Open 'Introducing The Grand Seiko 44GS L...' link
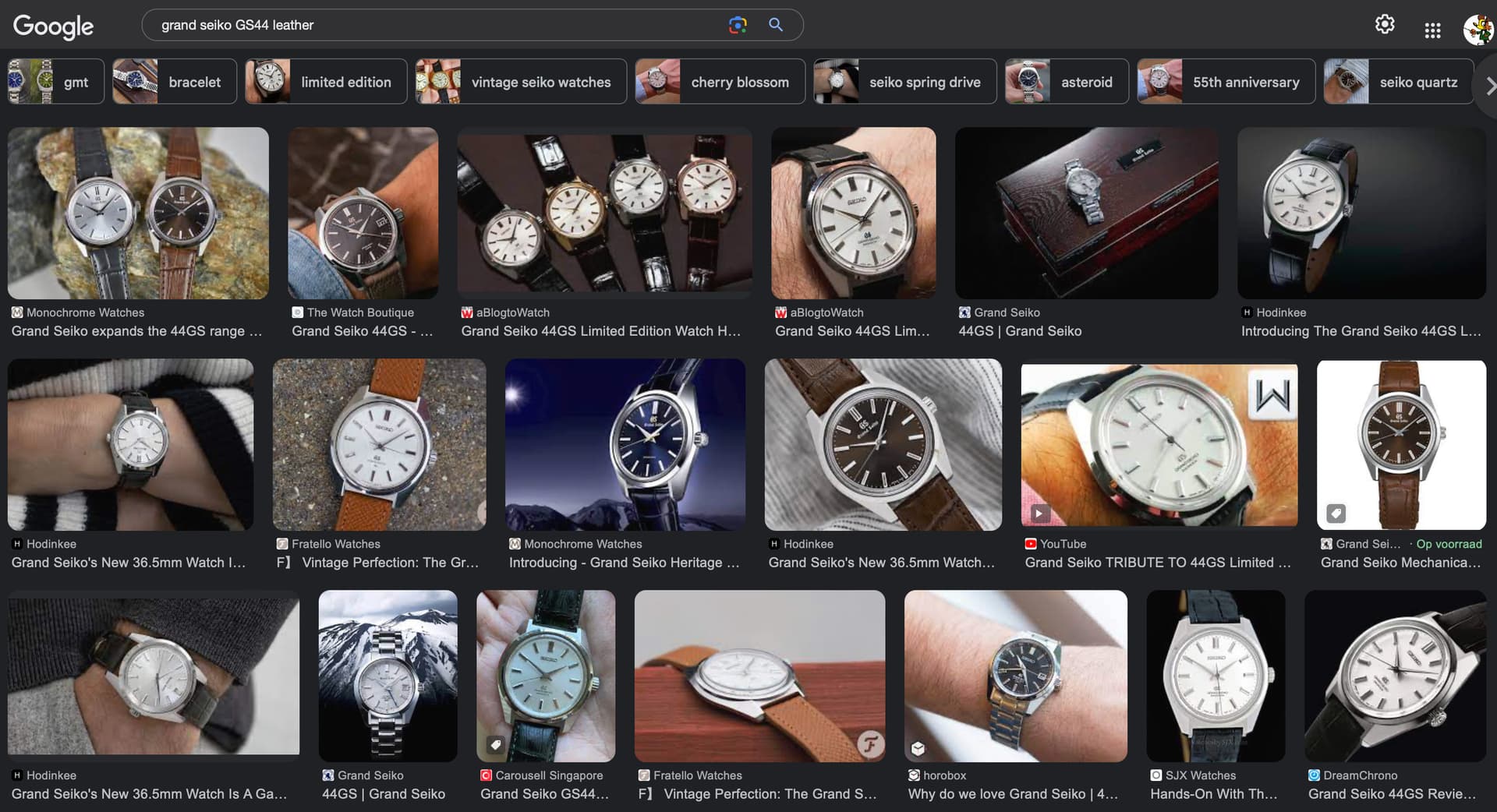This screenshot has height=812, width=1497. (x=1361, y=331)
